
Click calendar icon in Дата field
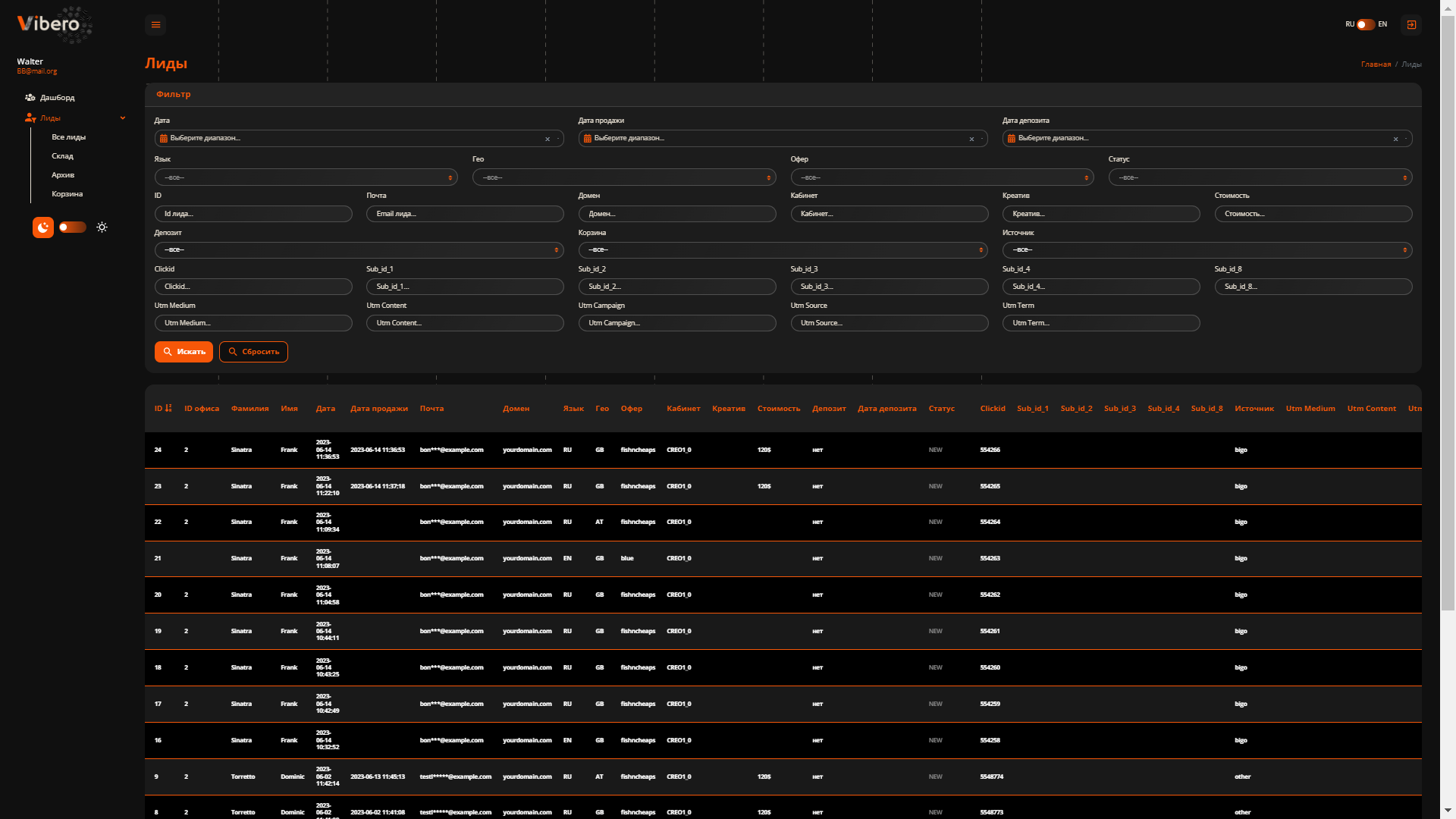pyautogui.click(x=163, y=139)
